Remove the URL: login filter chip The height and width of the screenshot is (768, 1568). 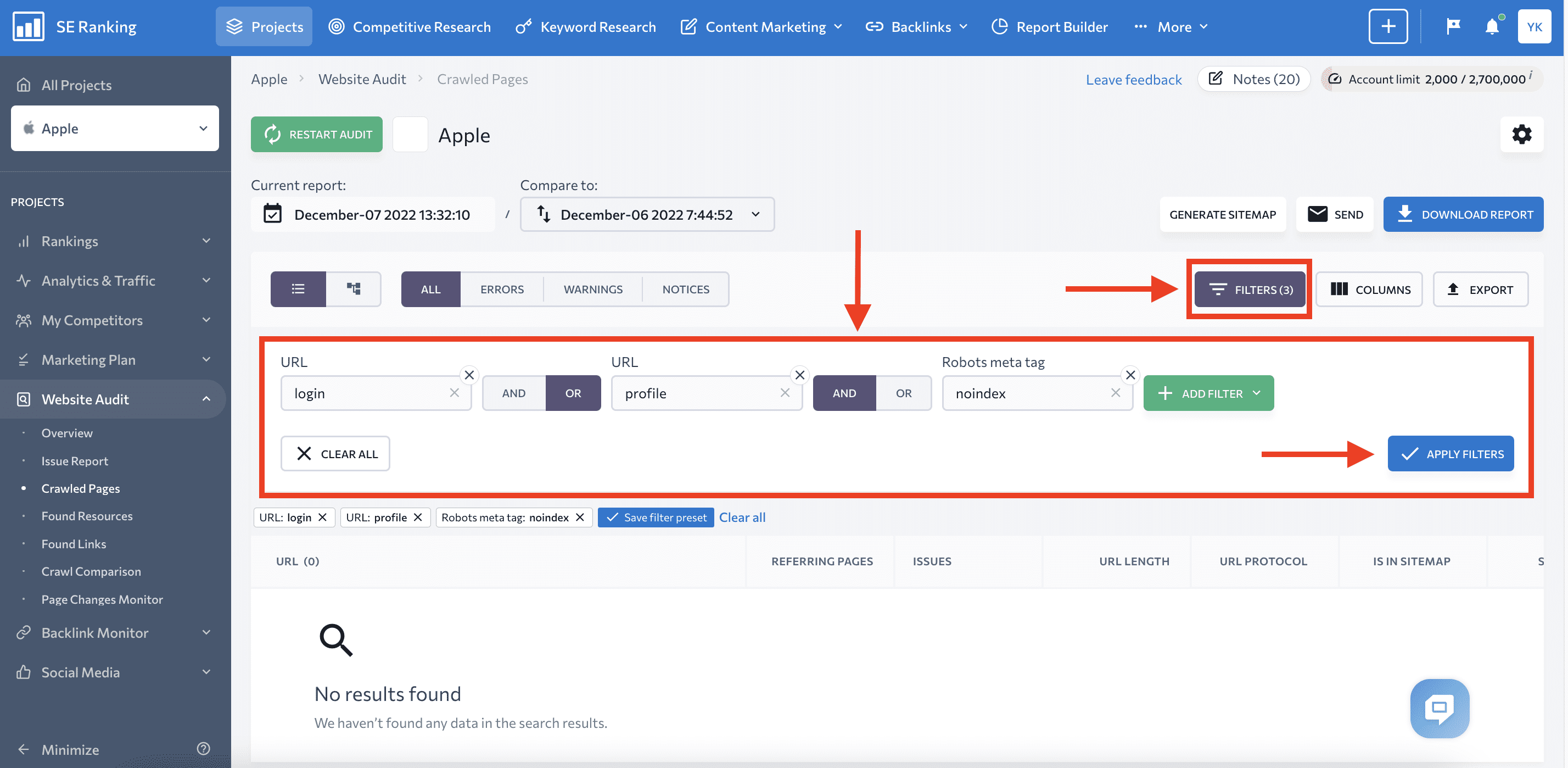[x=323, y=517]
